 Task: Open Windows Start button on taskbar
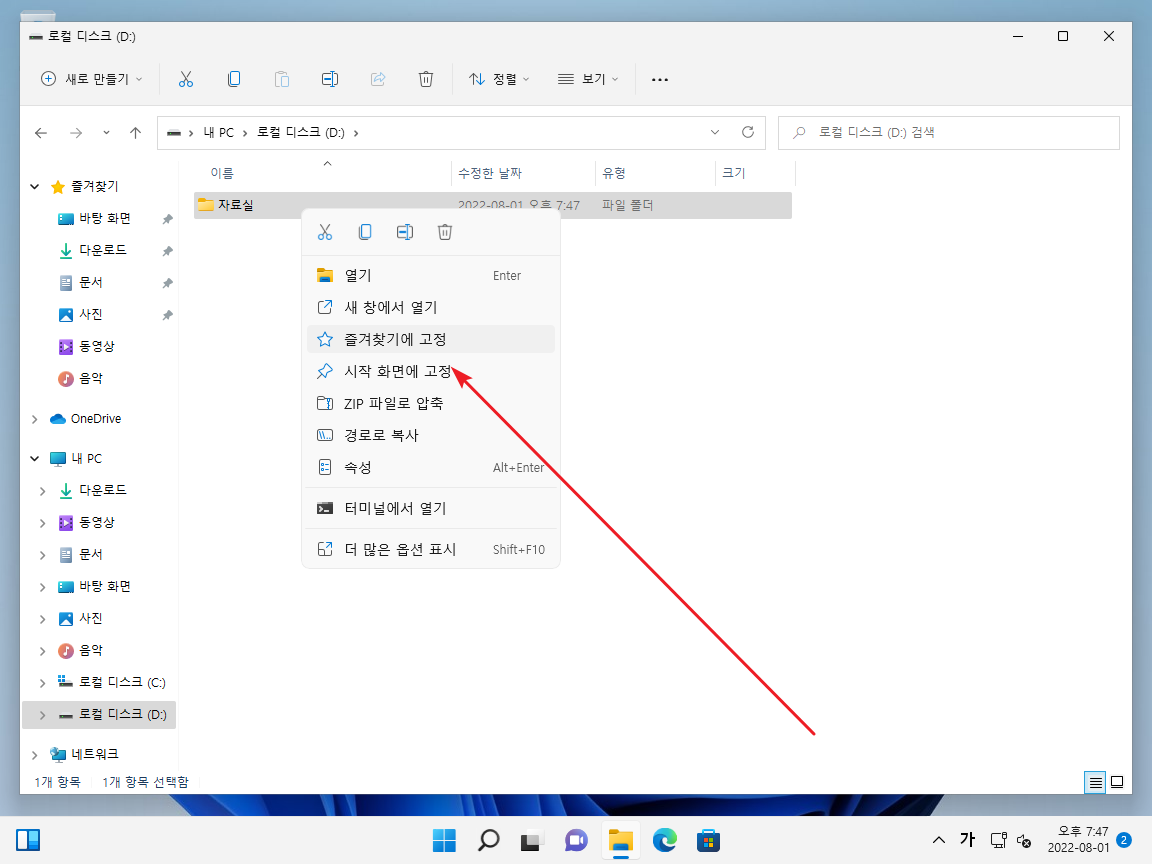point(444,840)
